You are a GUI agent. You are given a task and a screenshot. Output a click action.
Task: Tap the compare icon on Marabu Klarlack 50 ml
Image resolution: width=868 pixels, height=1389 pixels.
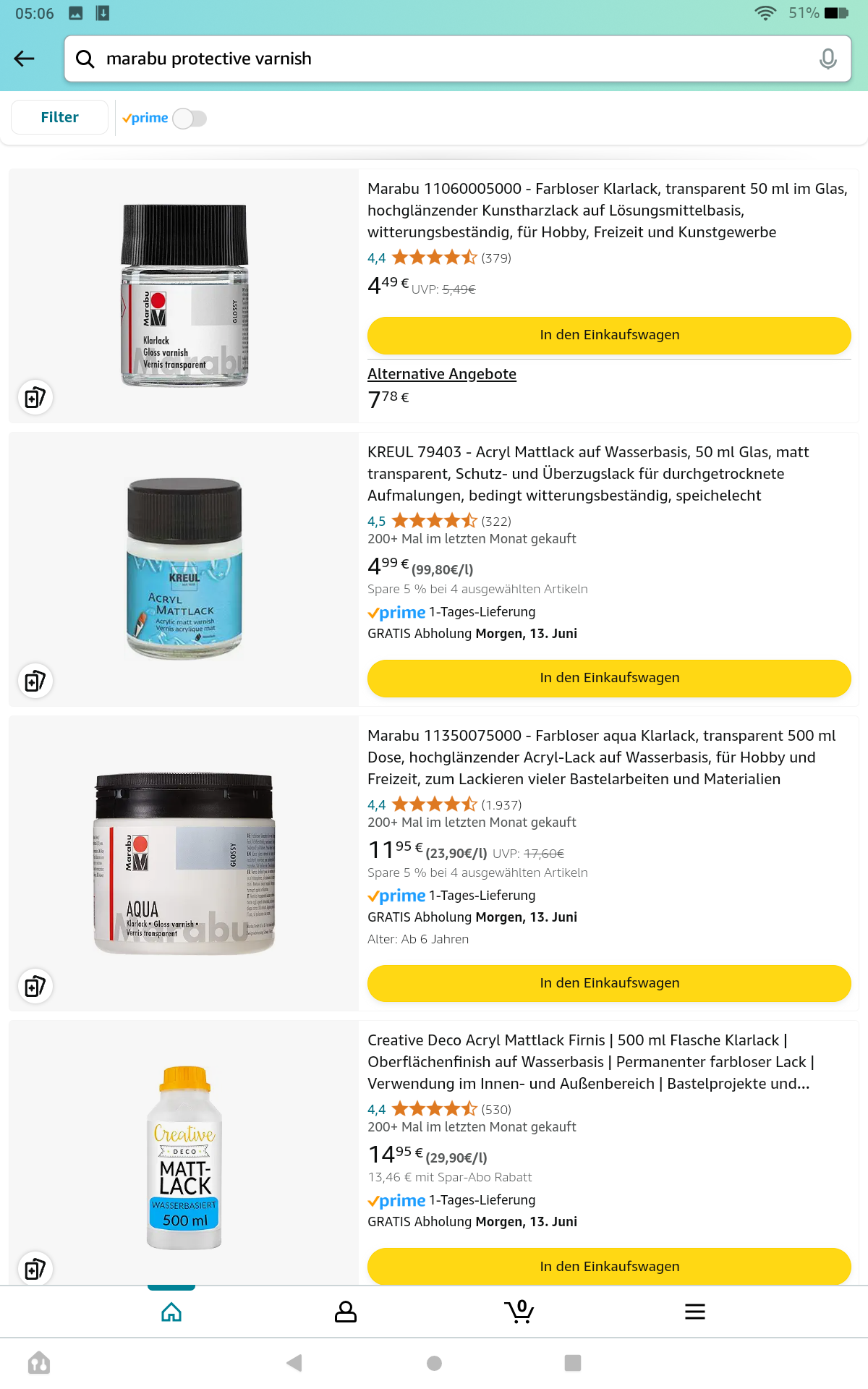(x=35, y=397)
